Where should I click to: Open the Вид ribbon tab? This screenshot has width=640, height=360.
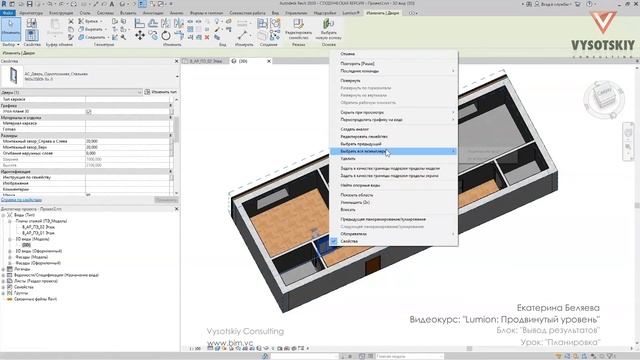[276, 13]
